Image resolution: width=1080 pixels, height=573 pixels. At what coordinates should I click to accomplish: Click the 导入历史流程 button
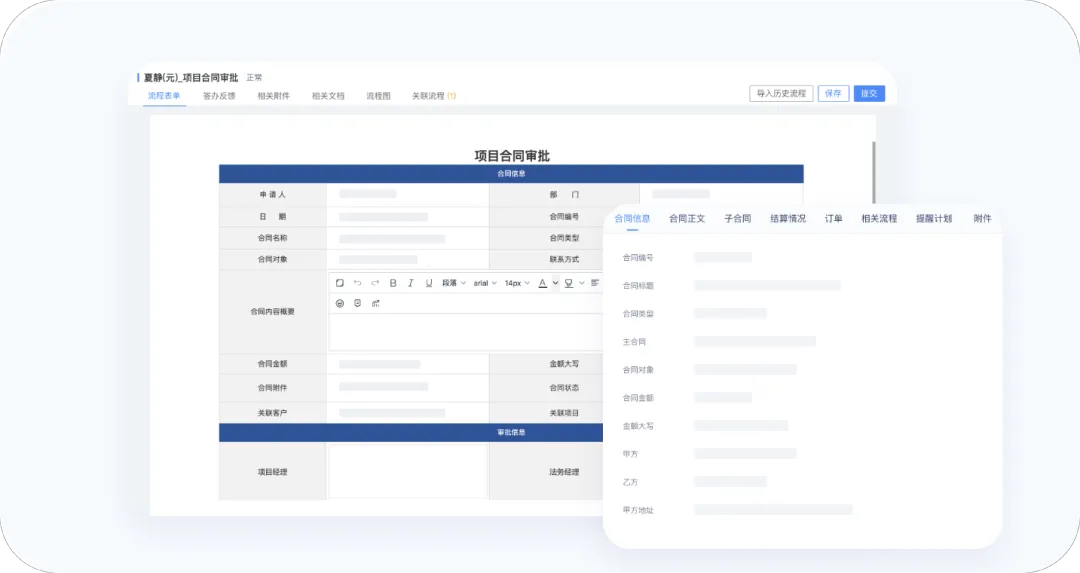click(x=781, y=93)
